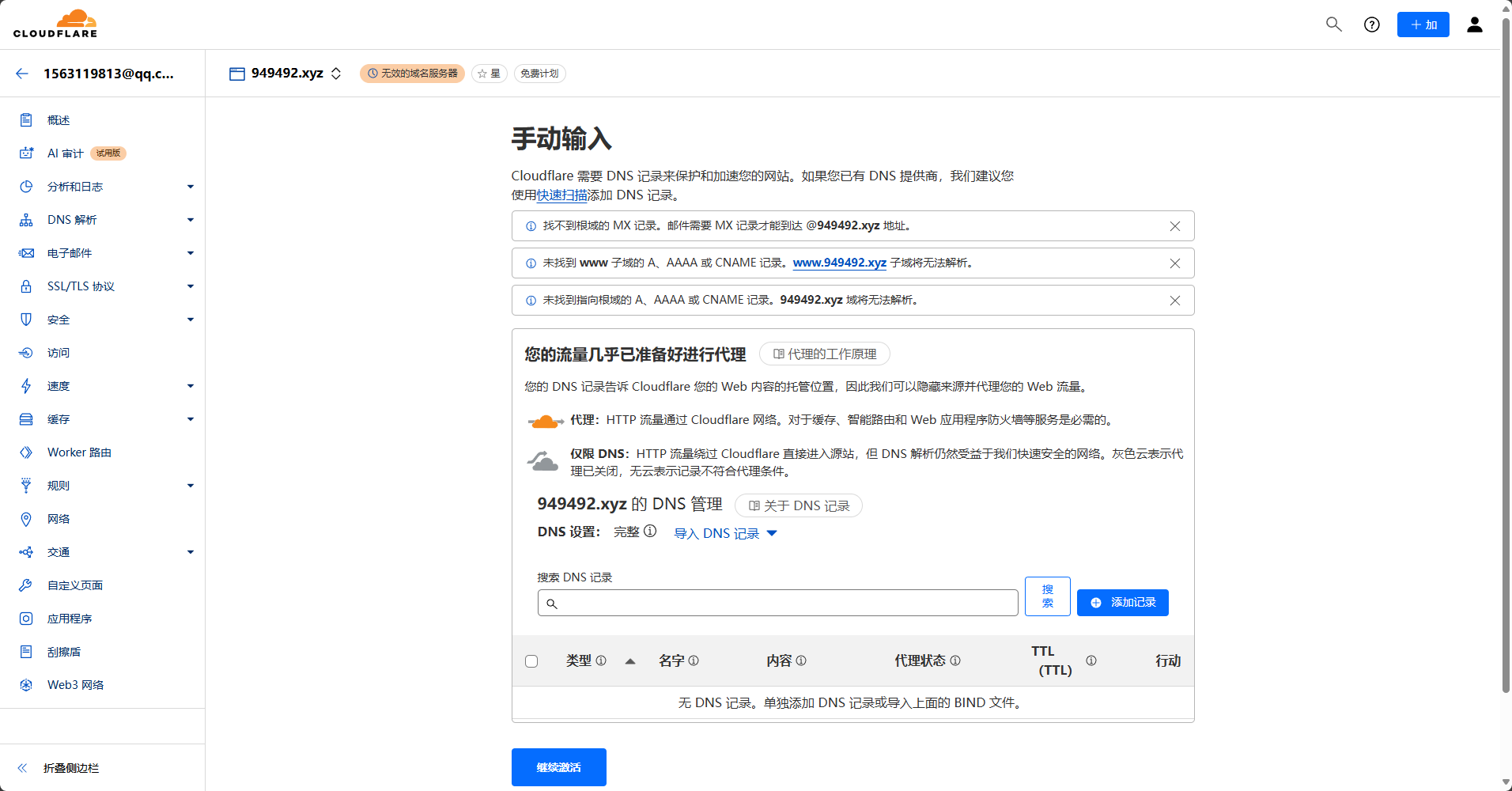The width and height of the screenshot is (1512, 791).
Task: Toggle the 星 star favorite button
Action: (x=490, y=74)
